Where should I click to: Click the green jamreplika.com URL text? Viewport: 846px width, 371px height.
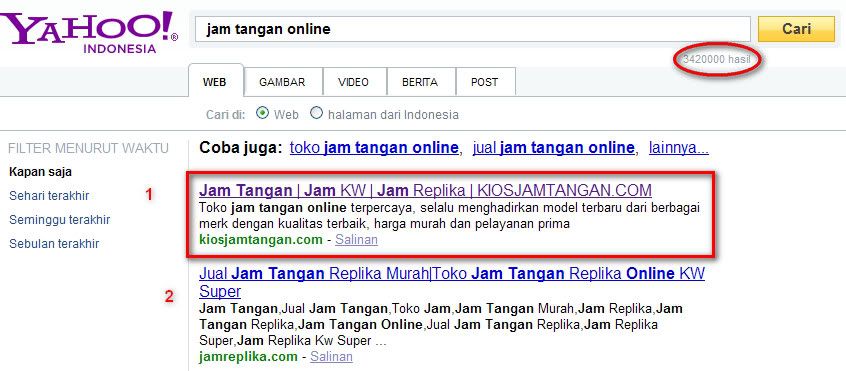click(248, 356)
